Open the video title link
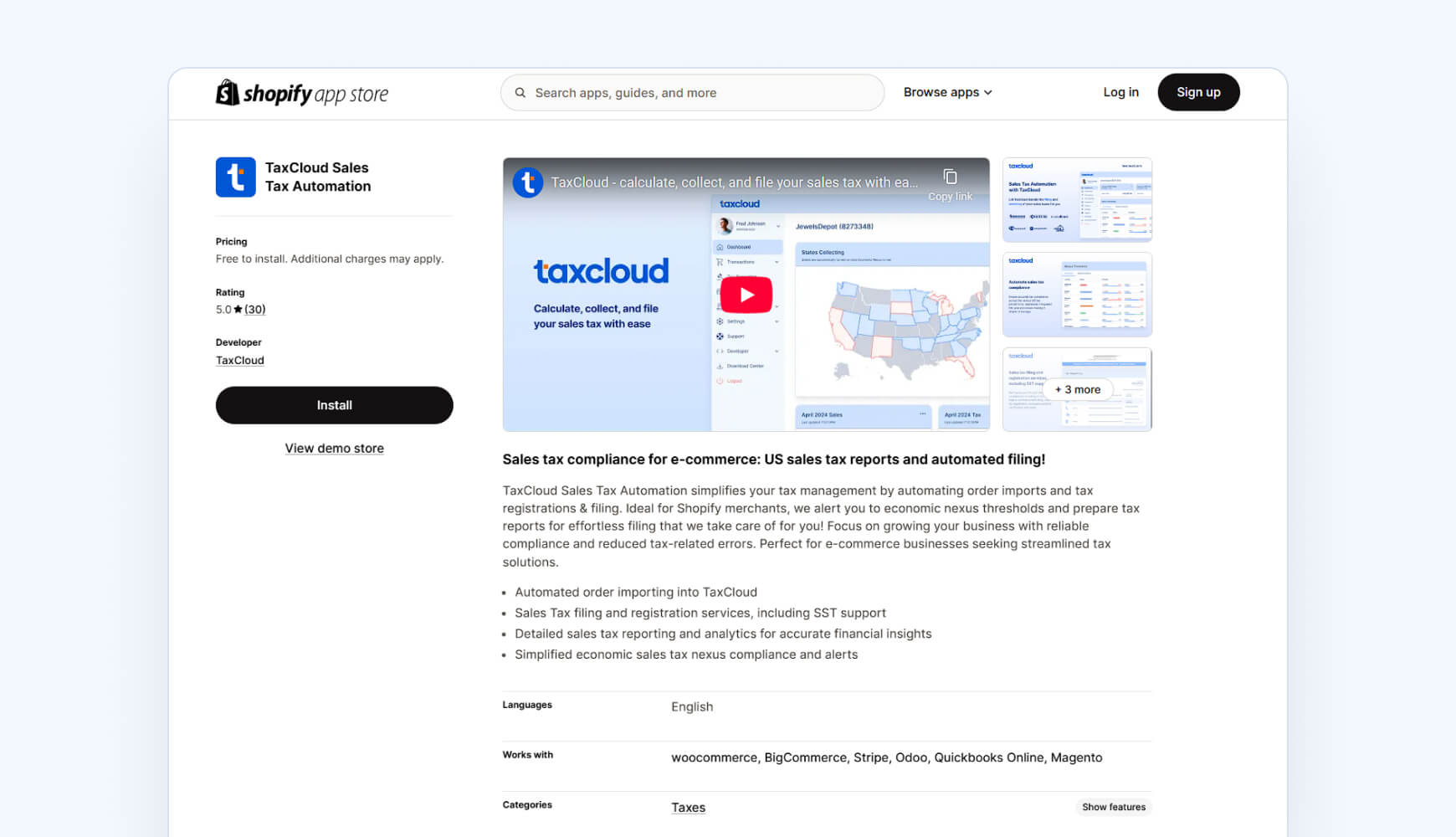The width and height of the screenshot is (1456, 837). point(734,182)
